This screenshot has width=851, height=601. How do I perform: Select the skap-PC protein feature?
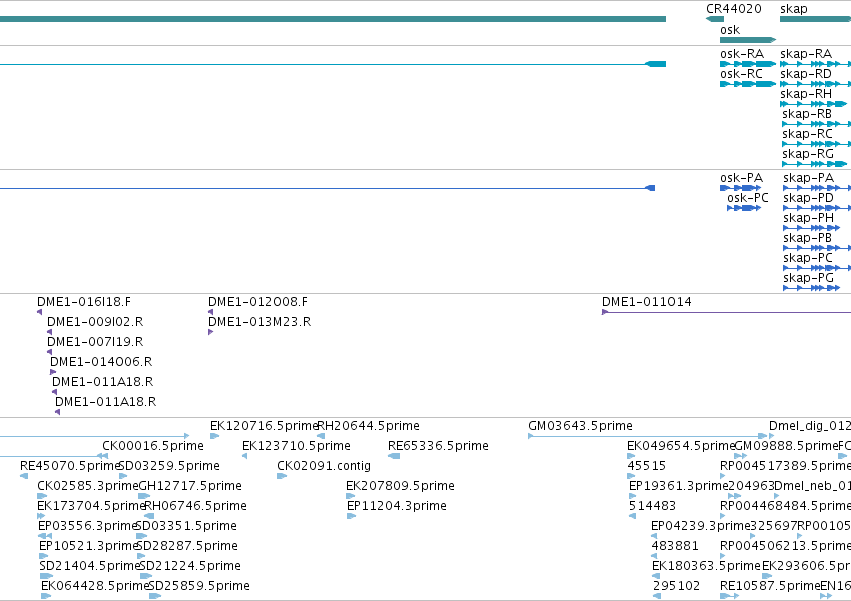coord(817,268)
